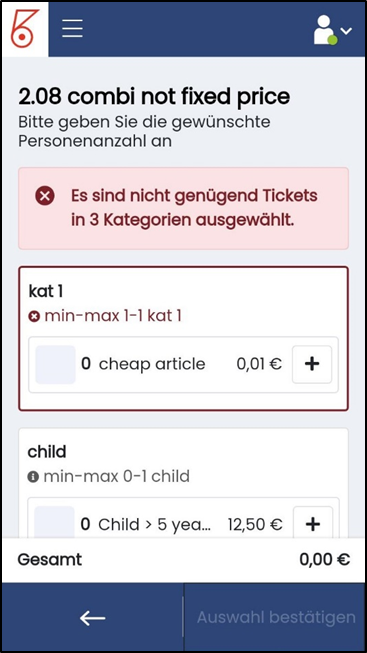The image size is (367, 653).
Task: Click the small error icon beside min-max 1-1 kat 1
Action: tap(34, 317)
